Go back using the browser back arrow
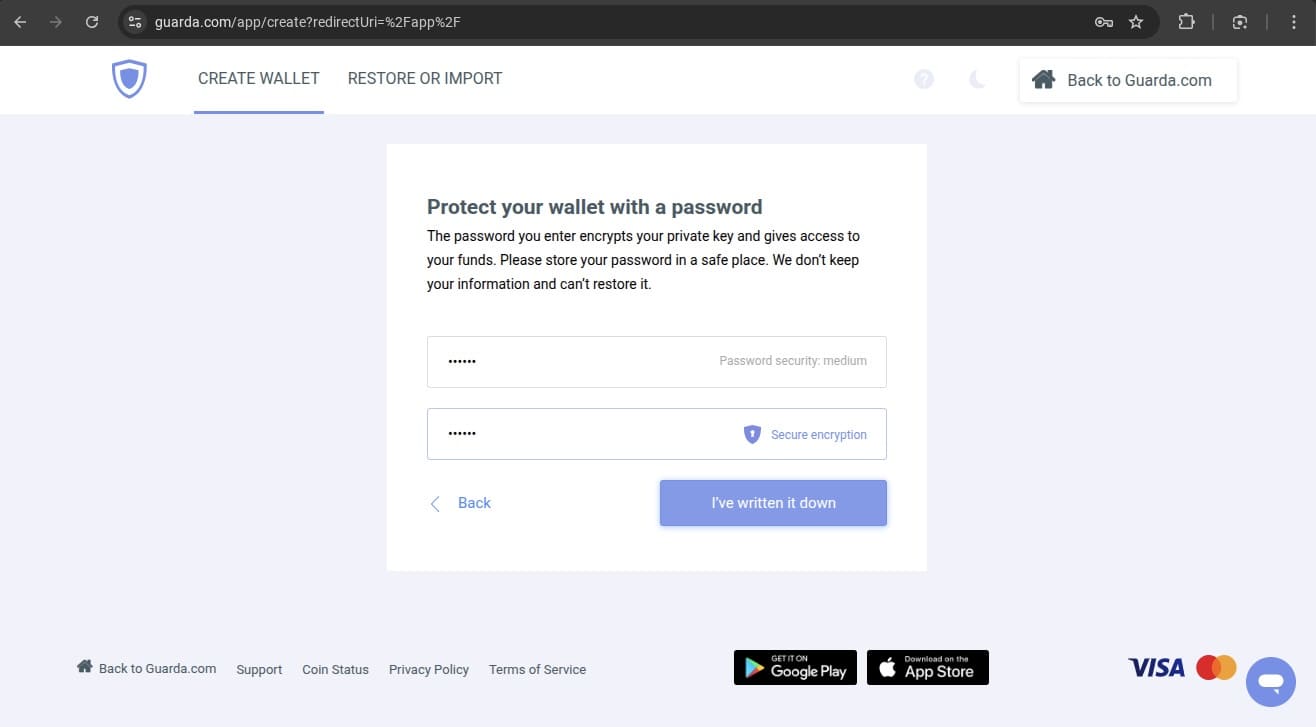 pyautogui.click(x=20, y=22)
